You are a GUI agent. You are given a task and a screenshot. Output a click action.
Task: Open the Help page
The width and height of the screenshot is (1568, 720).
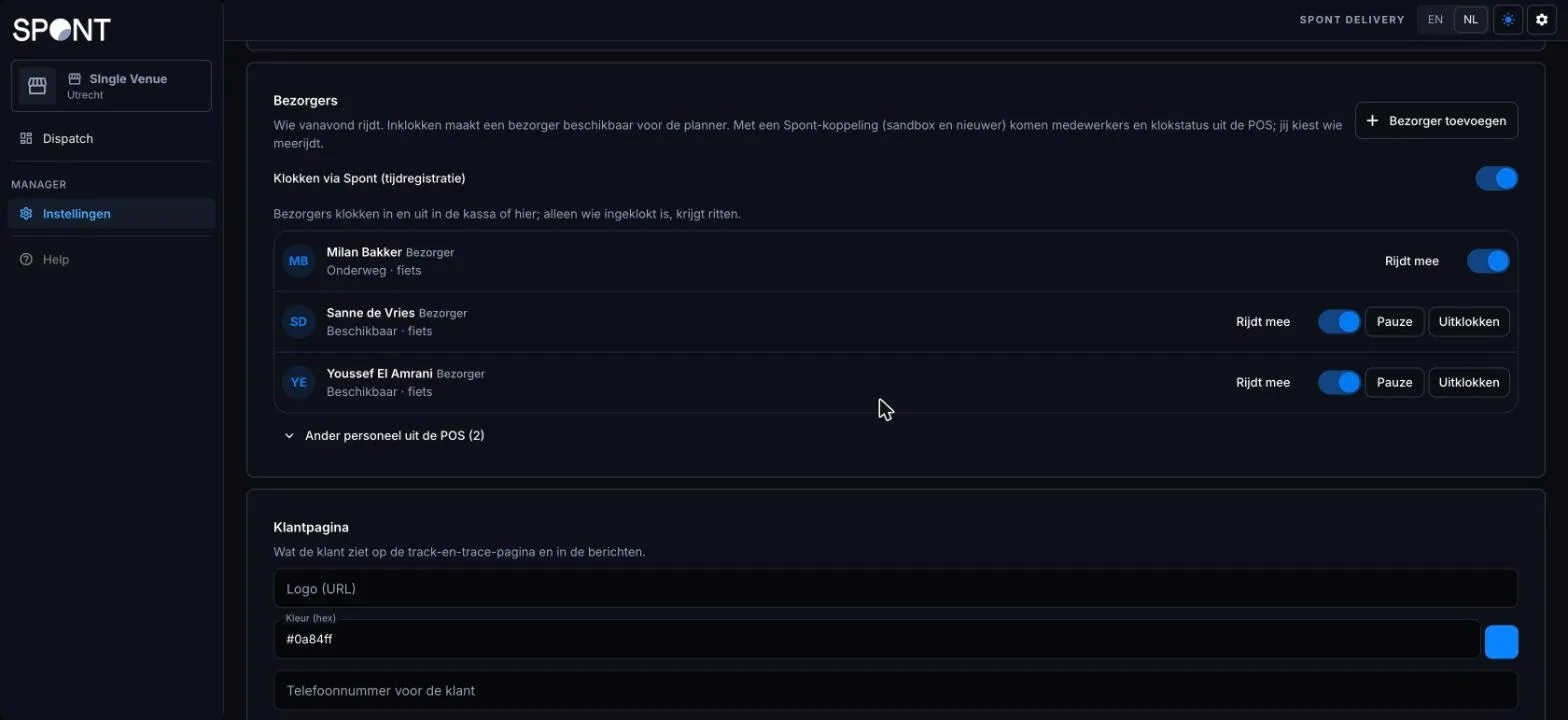click(x=111, y=259)
